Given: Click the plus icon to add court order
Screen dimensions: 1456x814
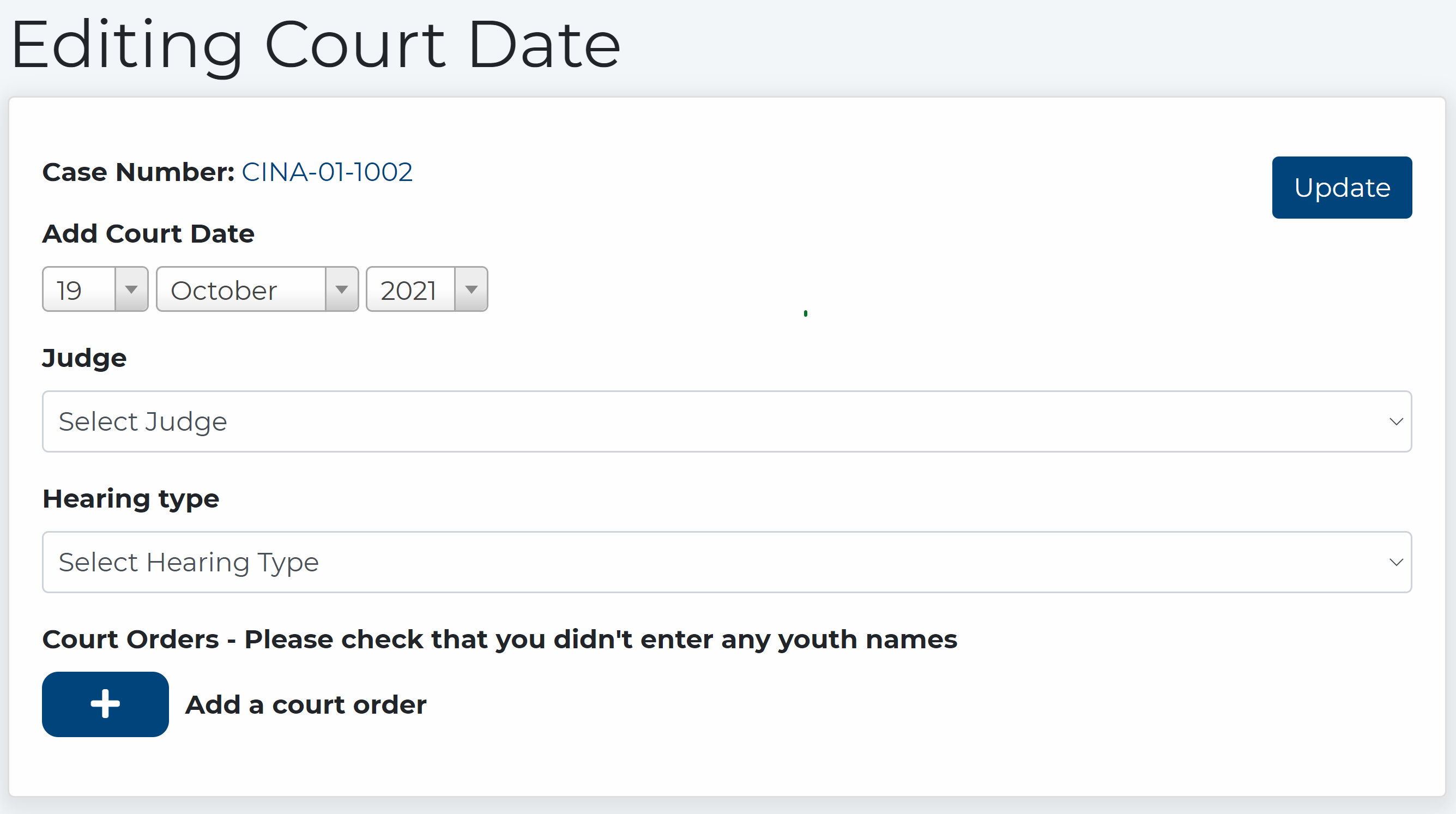Looking at the screenshot, I should click(x=105, y=704).
